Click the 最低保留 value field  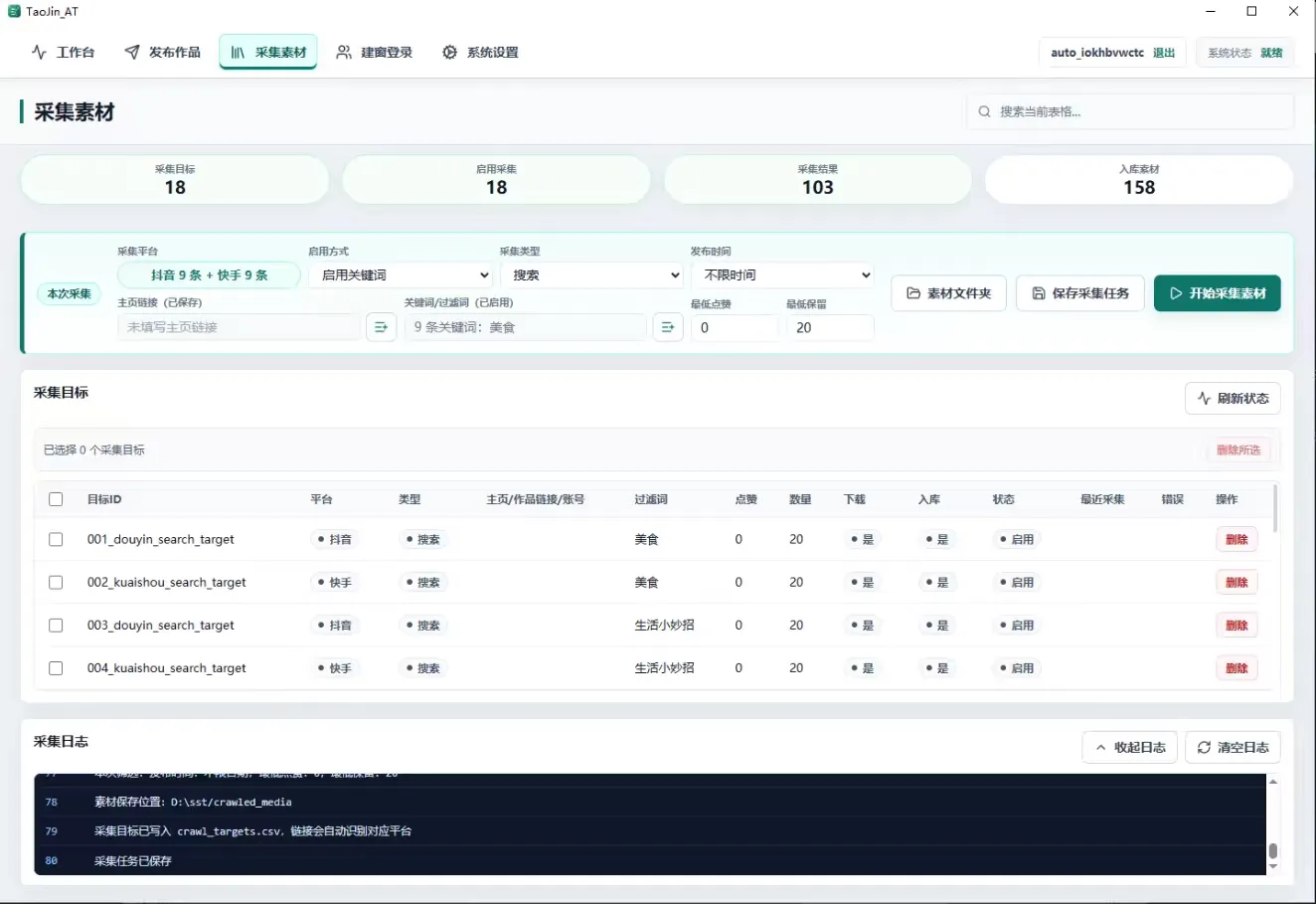(830, 327)
